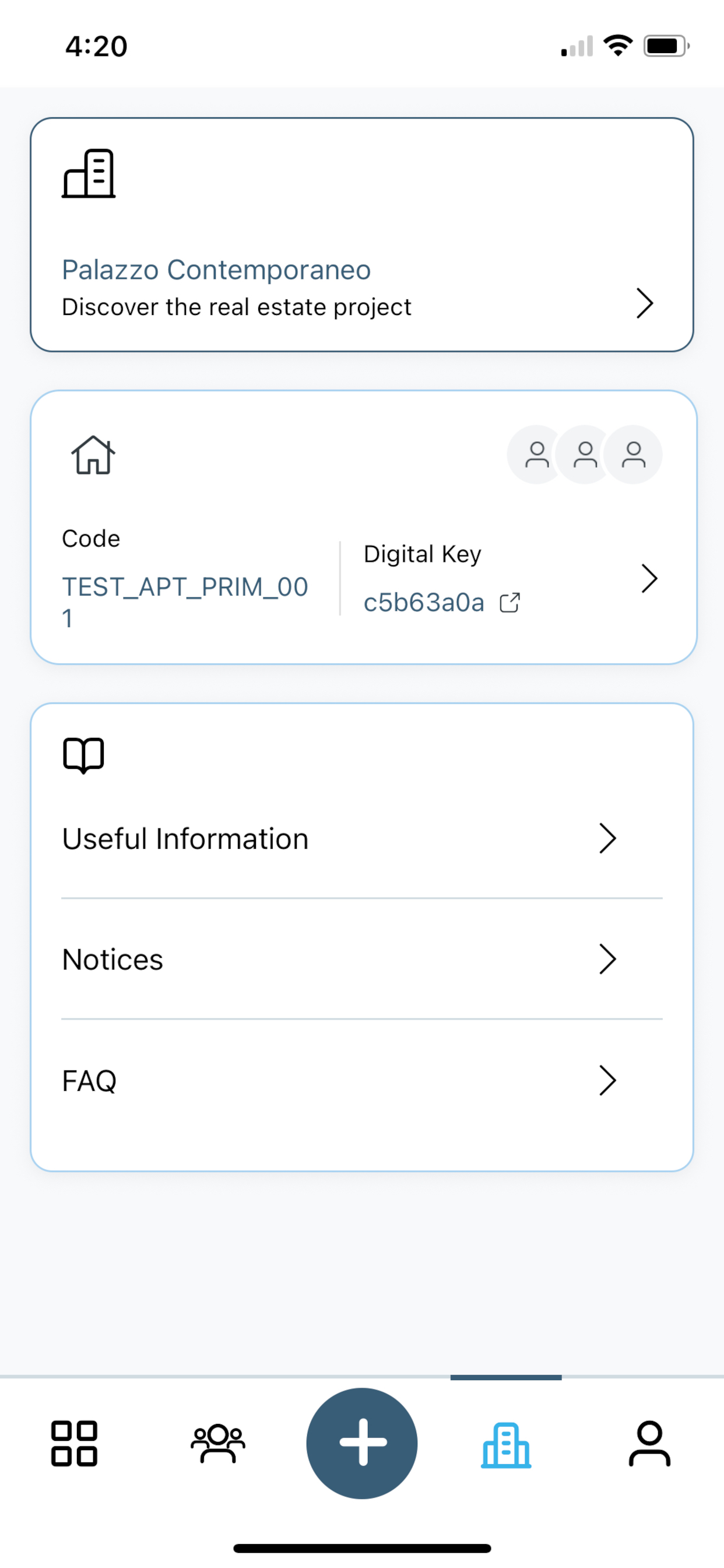Expand the Notices row chevron
724x1568 pixels.
[x=607, y=960]
